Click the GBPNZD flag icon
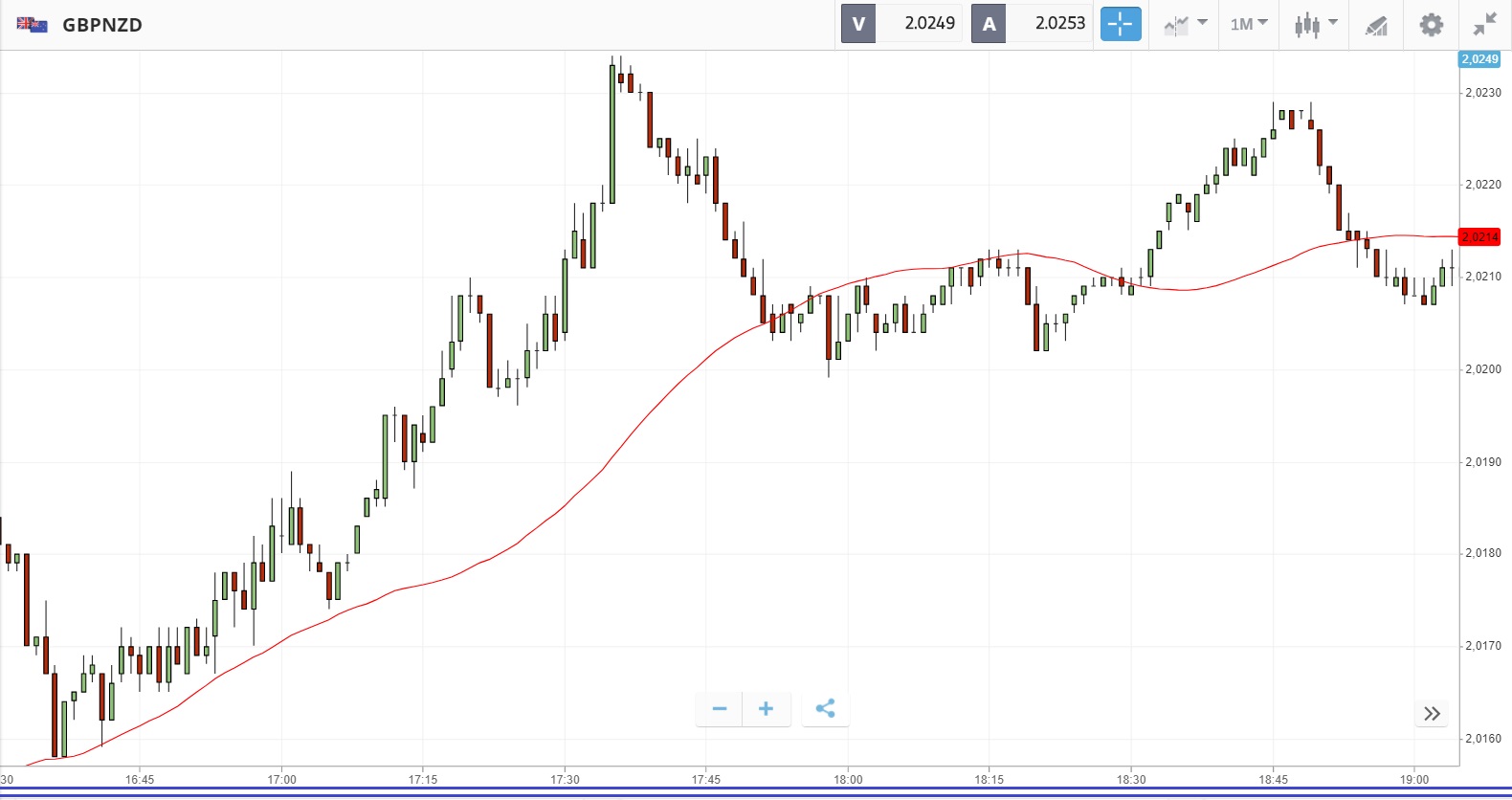1512x800 pixels. coord(32,25)
